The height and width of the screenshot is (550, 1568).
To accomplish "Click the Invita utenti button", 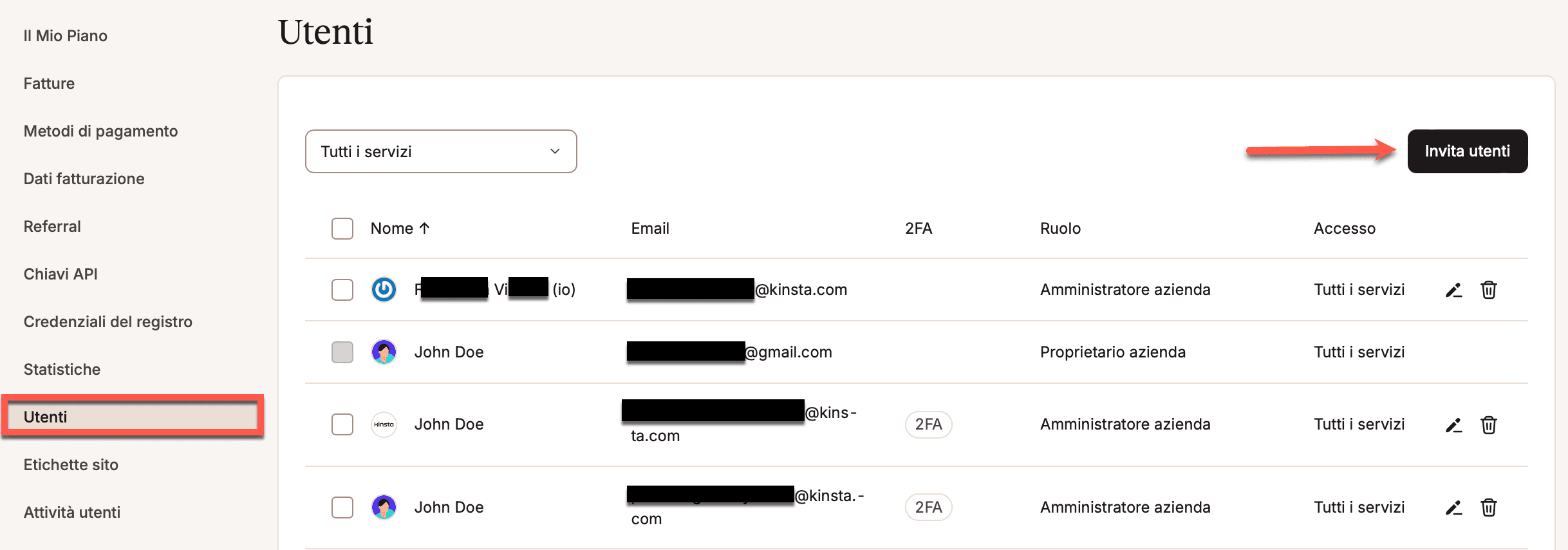I will (1467, 151).
